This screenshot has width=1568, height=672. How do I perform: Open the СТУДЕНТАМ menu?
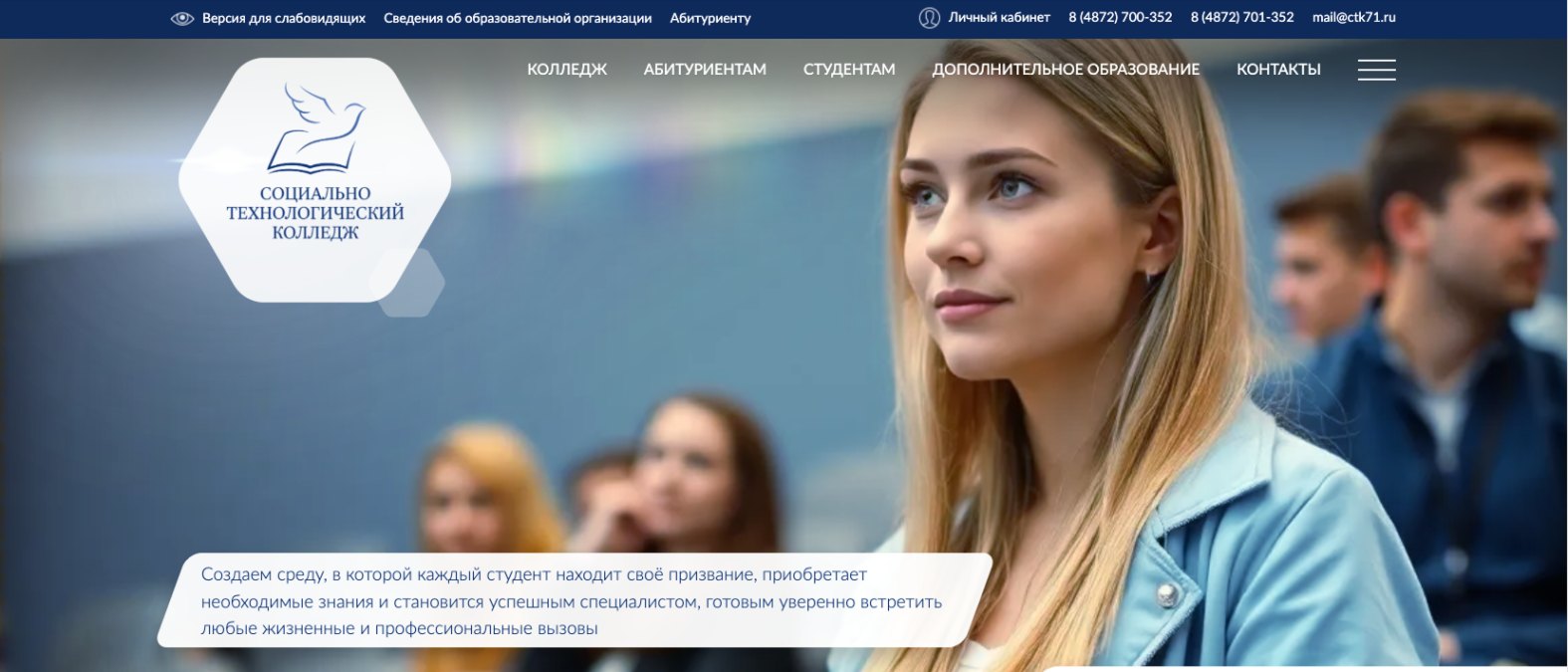pos(849,70)
